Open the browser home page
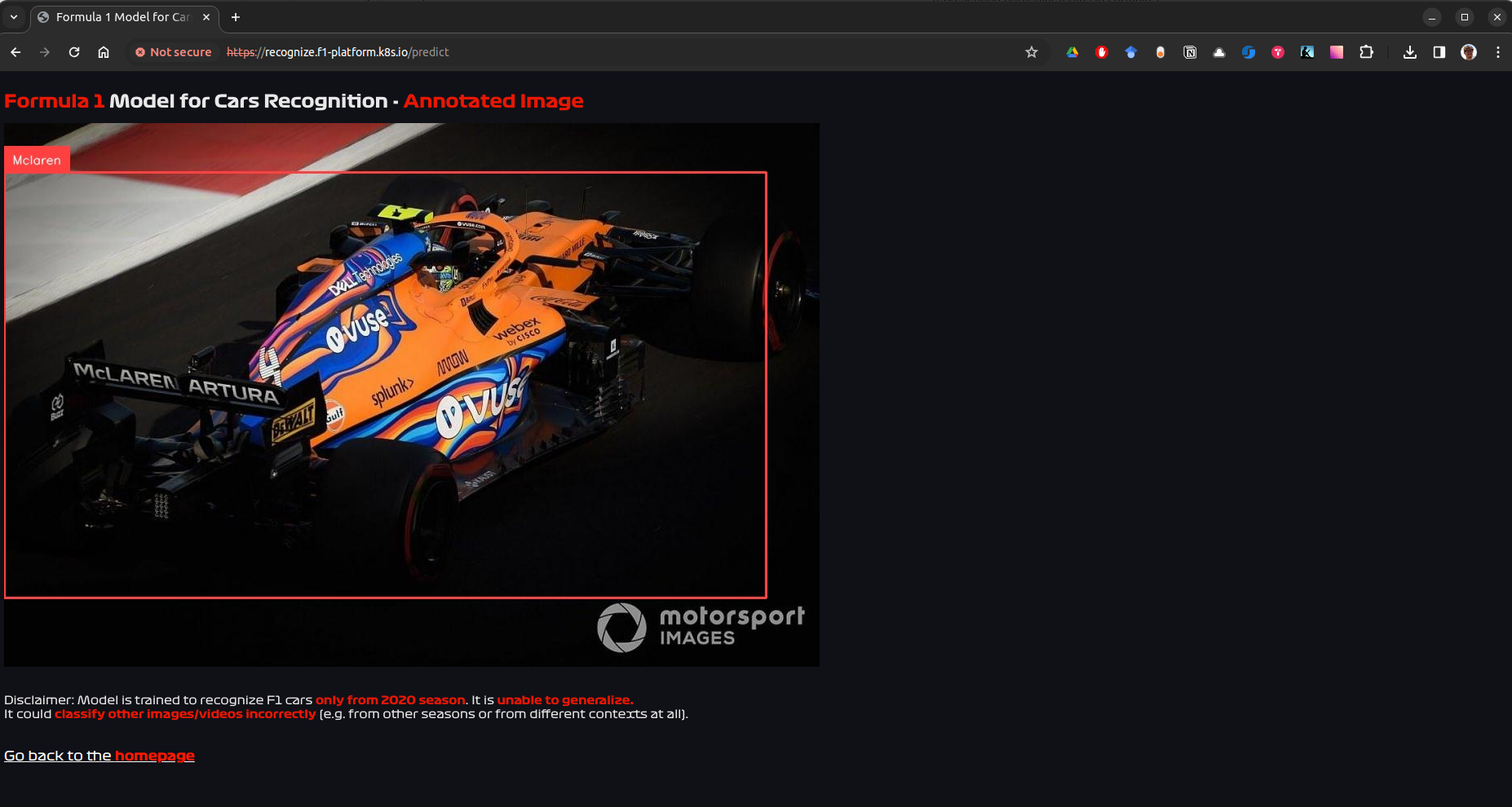Image resolution: width=1512 pixels, height=807 pixels. click(104, 52)
